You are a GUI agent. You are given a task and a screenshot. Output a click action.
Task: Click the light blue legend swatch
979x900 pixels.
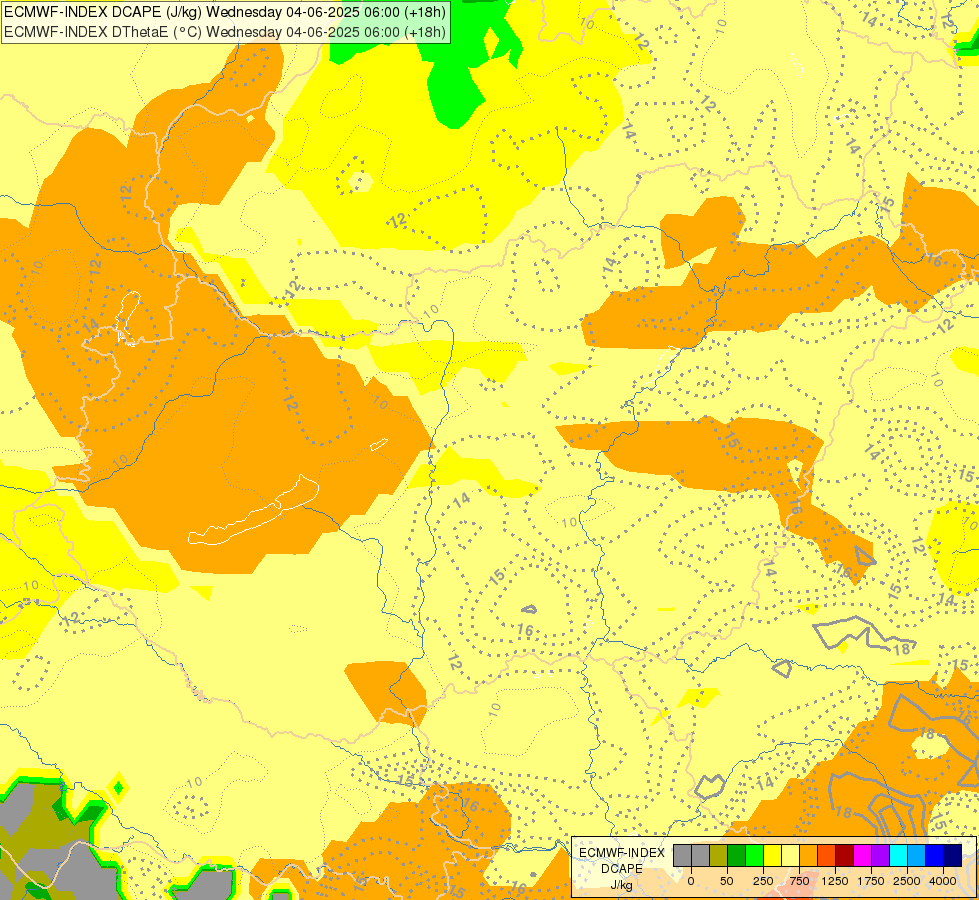[x=917, y=855]
